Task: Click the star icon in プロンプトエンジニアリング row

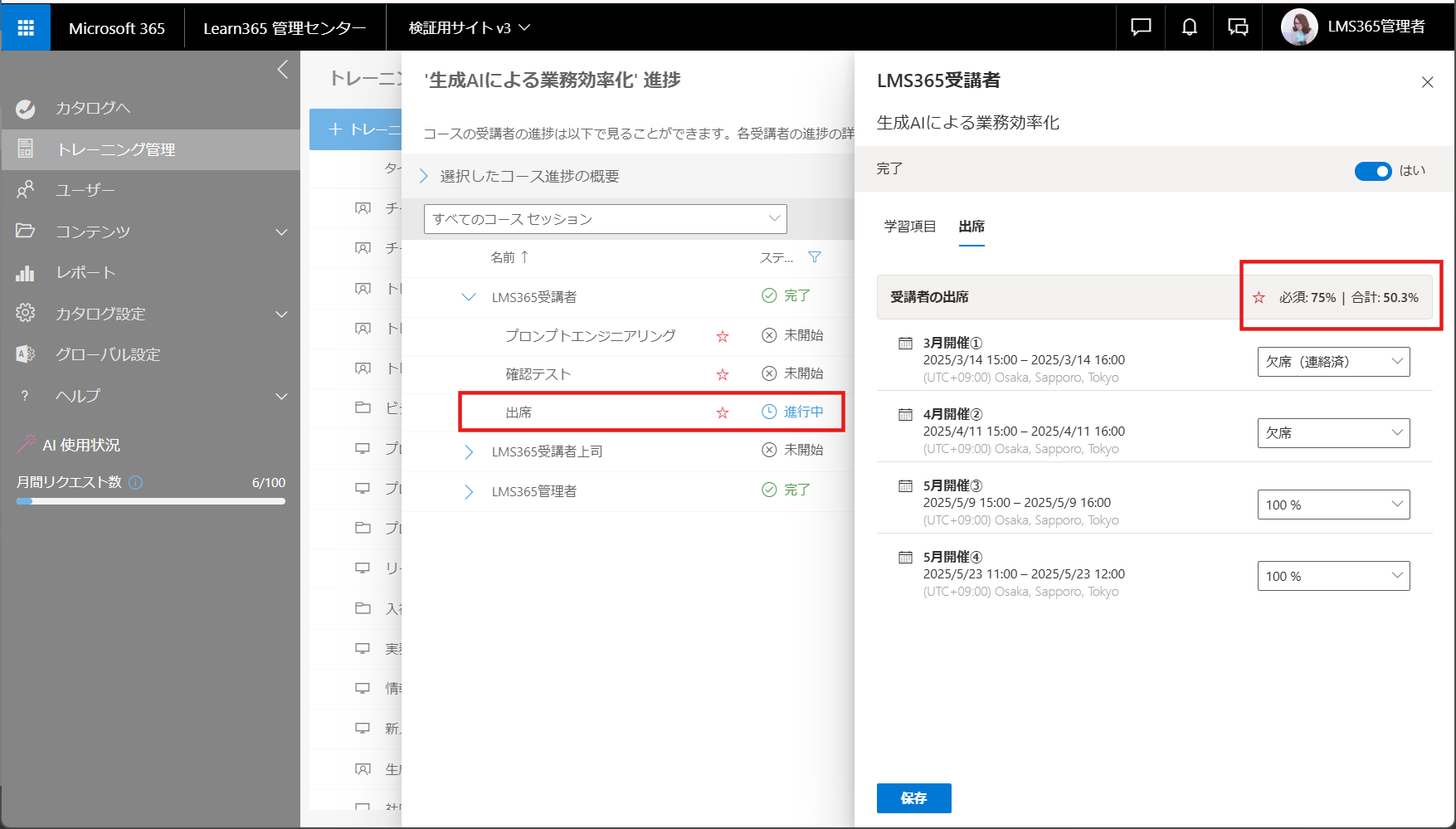Action: pos(723,336)
